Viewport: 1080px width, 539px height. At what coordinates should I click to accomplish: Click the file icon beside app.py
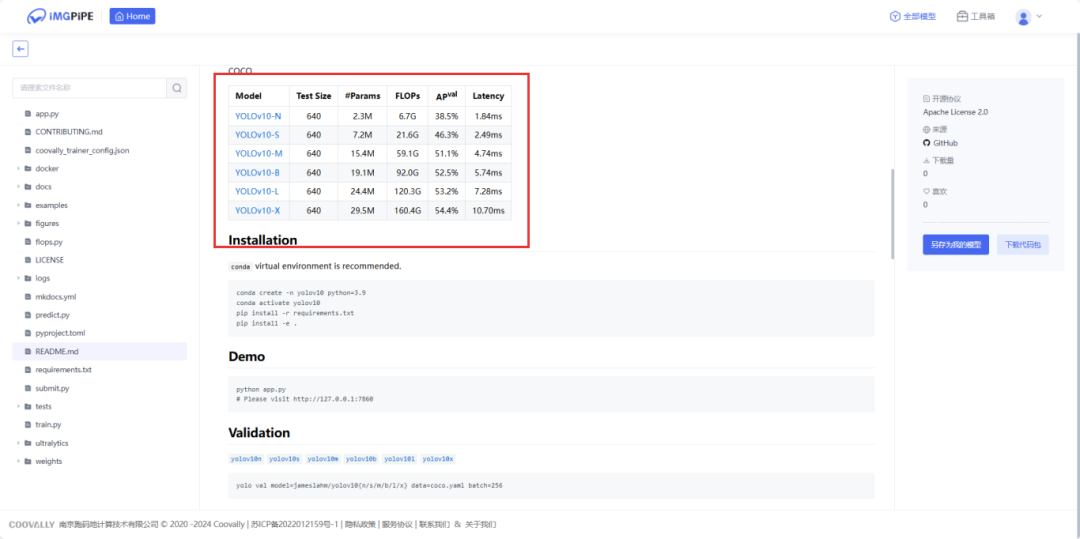(x=28, y=114)
